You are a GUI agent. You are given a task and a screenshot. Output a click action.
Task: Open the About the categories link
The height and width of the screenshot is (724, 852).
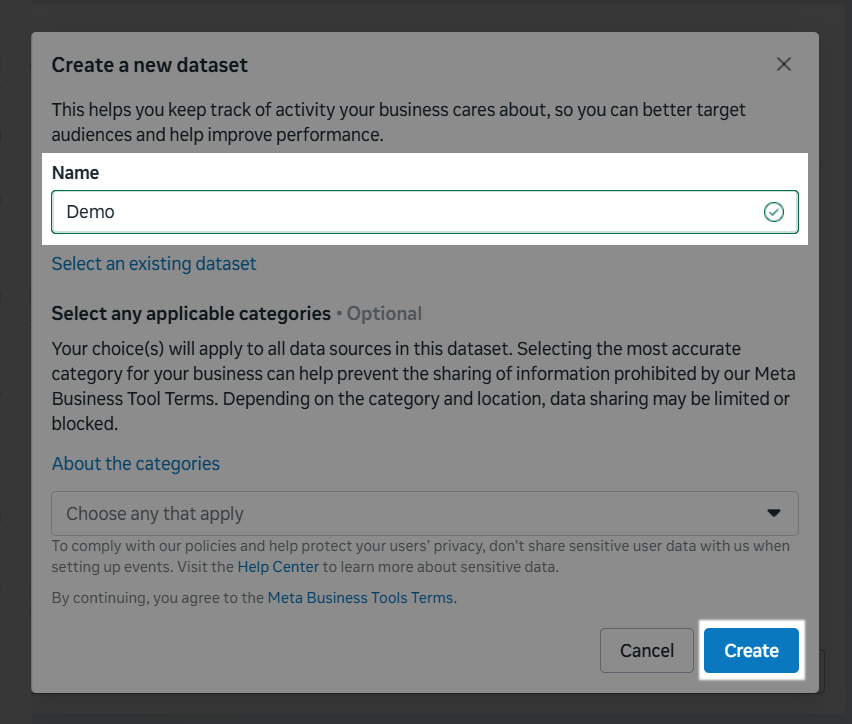(x=136, y=464)
